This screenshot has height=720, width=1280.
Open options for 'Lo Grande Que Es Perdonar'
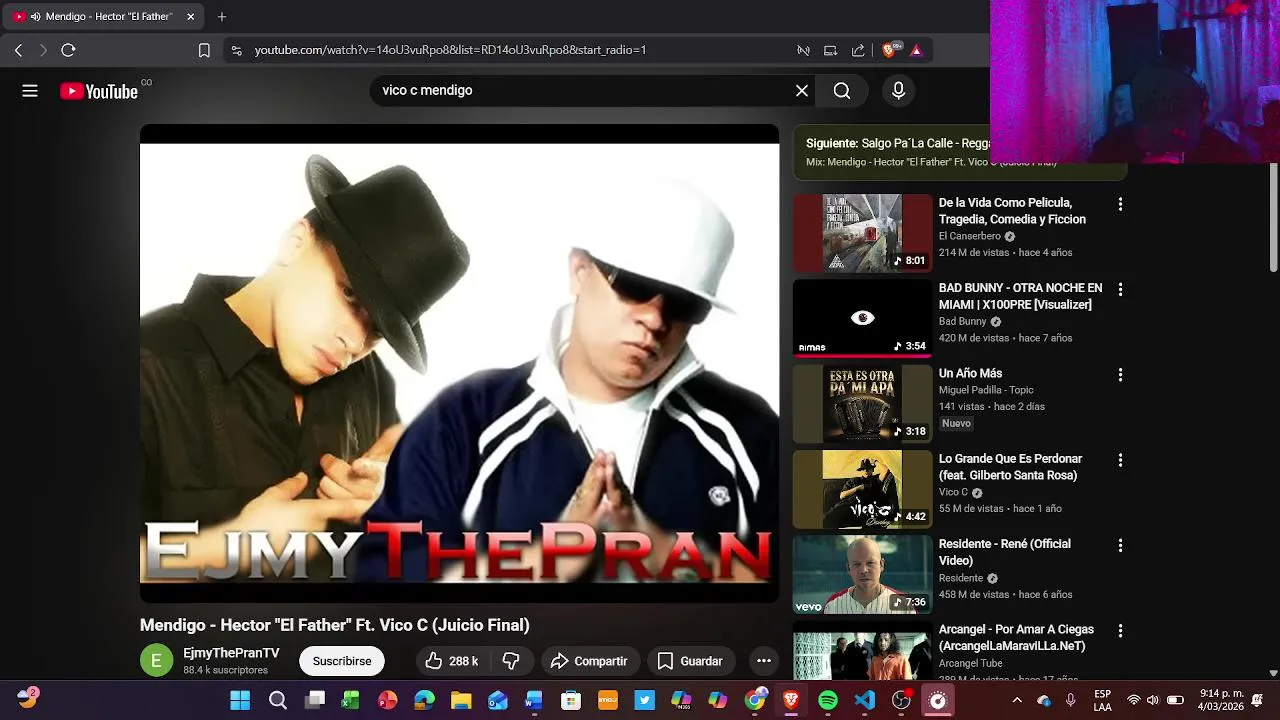(1120, 460)
